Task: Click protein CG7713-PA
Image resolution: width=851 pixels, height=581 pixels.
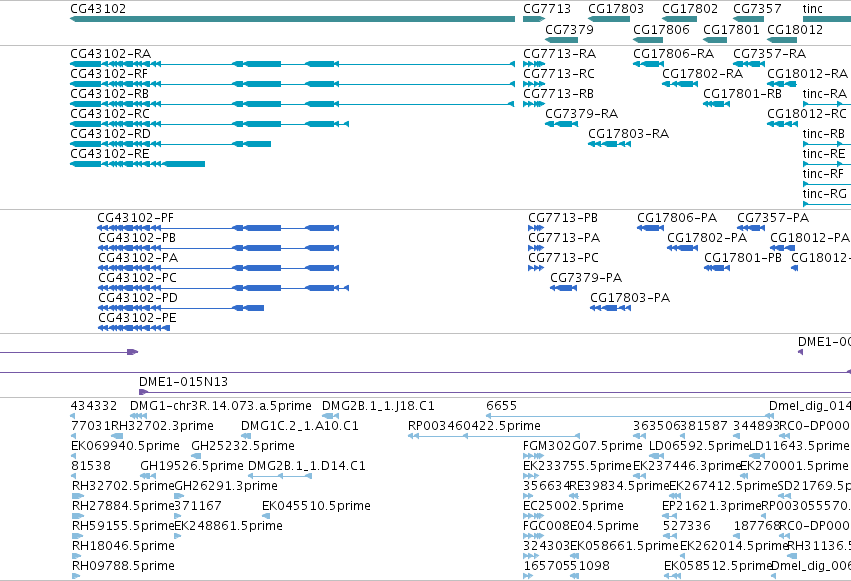Action: click(536, 248)
